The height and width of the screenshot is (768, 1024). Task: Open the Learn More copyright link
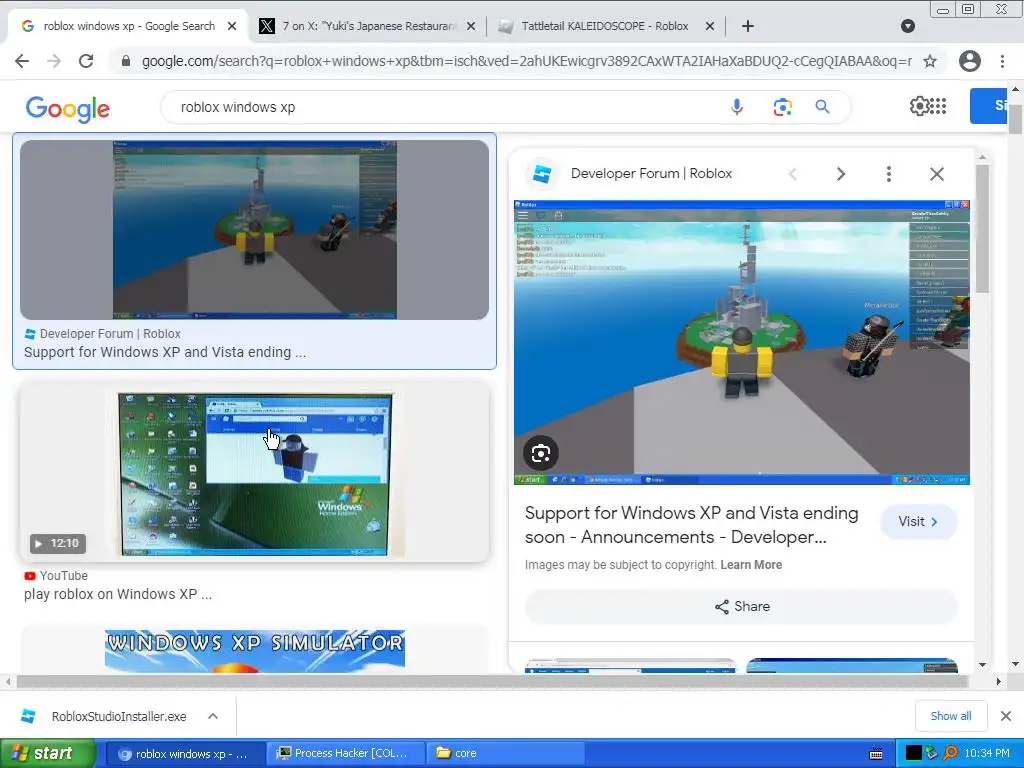[751, 565]
